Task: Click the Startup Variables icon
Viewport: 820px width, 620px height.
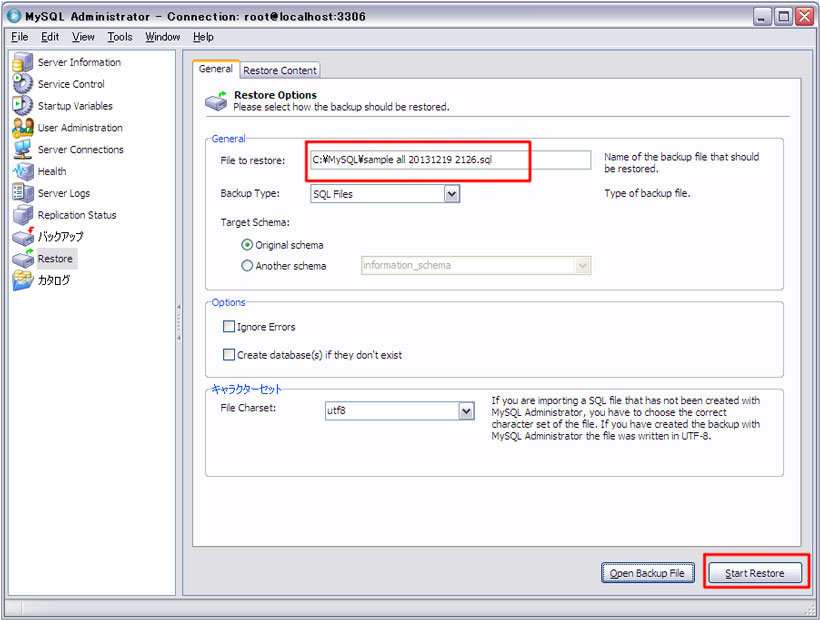Action: coord(22,106)
